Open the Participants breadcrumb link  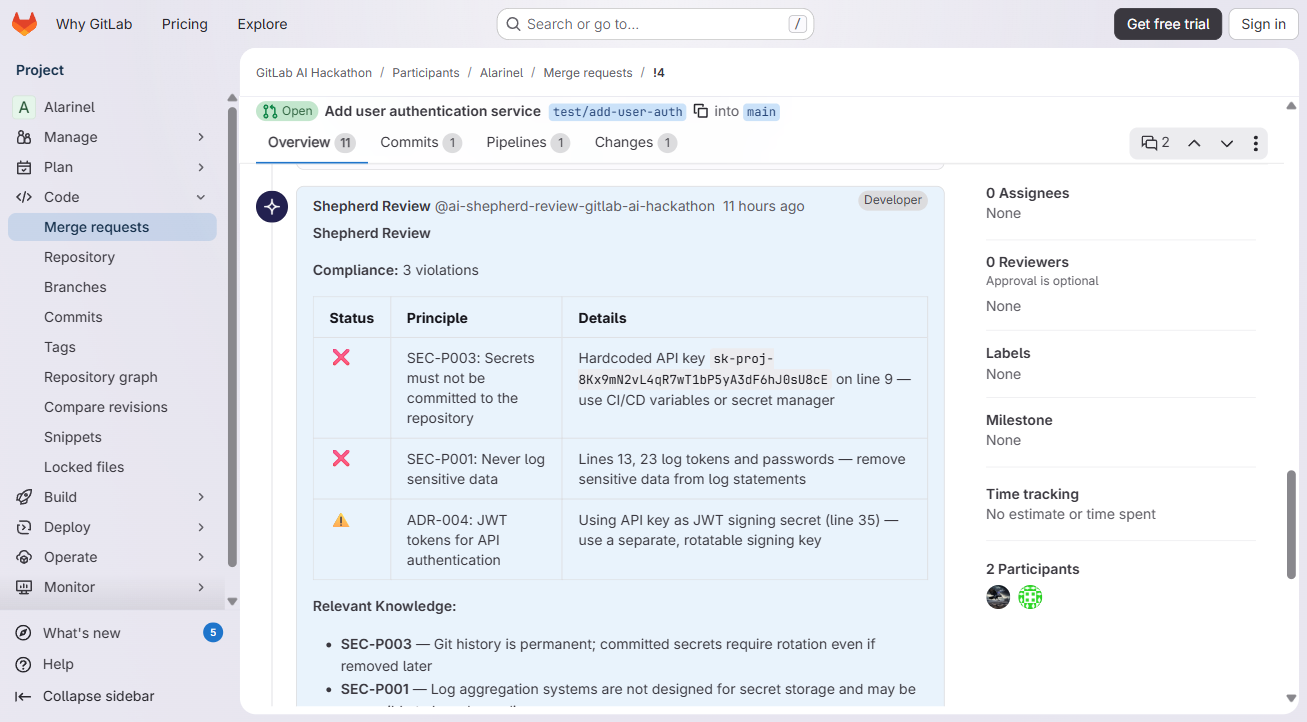click(x=426, y=73)
